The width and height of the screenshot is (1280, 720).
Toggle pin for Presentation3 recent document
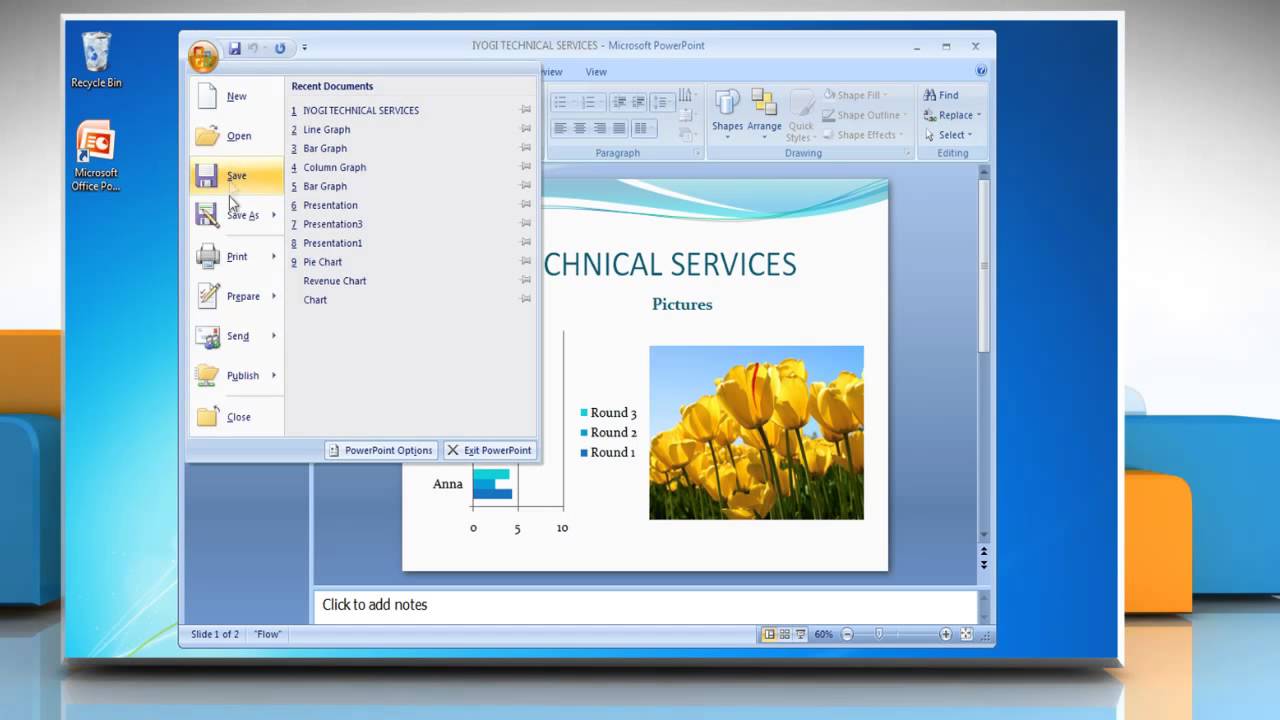[x=526, y=224]
